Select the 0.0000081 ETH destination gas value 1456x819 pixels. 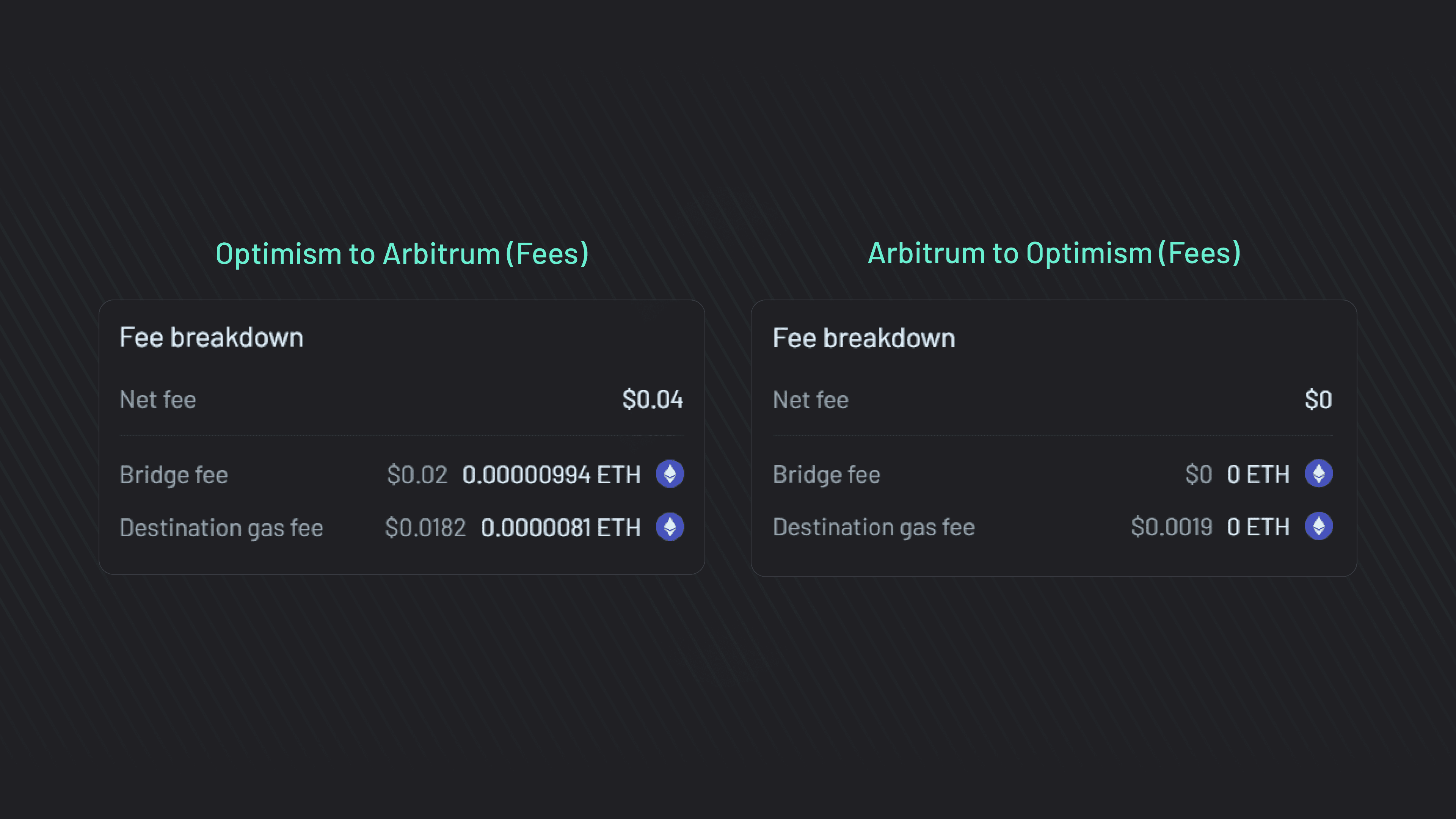coord(561,527)
